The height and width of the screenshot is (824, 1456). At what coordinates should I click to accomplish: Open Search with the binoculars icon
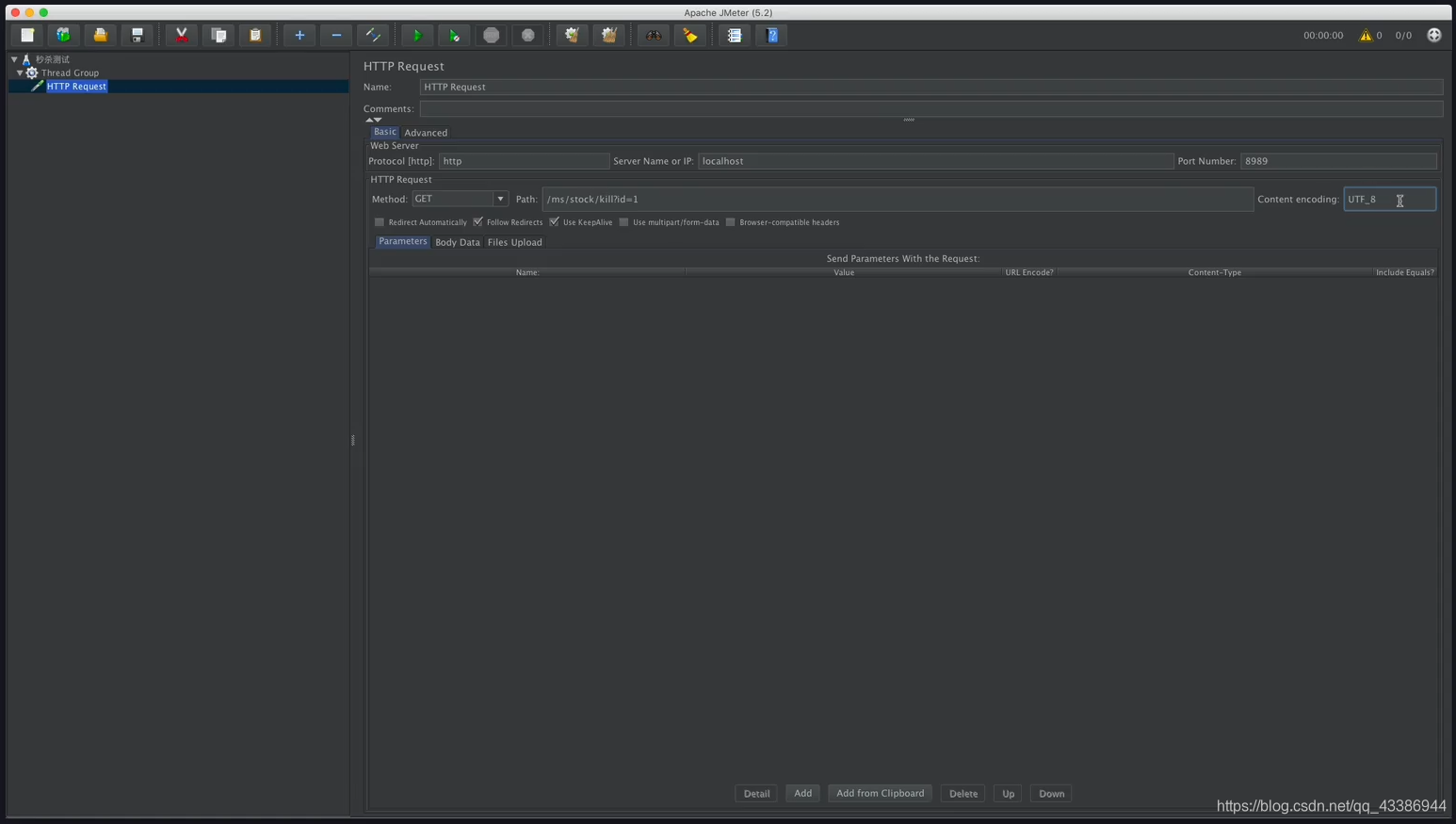654,35
